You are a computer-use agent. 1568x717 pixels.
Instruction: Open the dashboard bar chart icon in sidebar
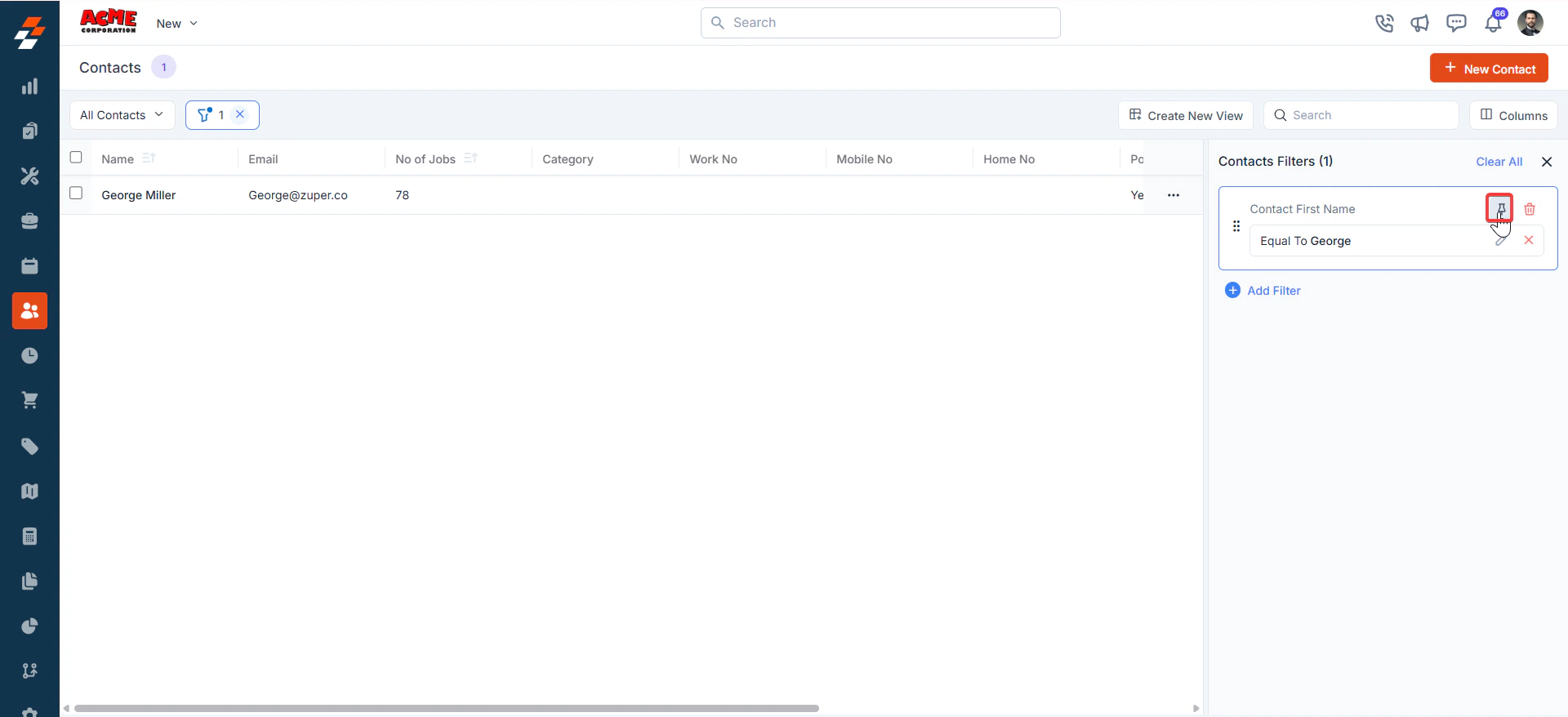tap(29, 87)
